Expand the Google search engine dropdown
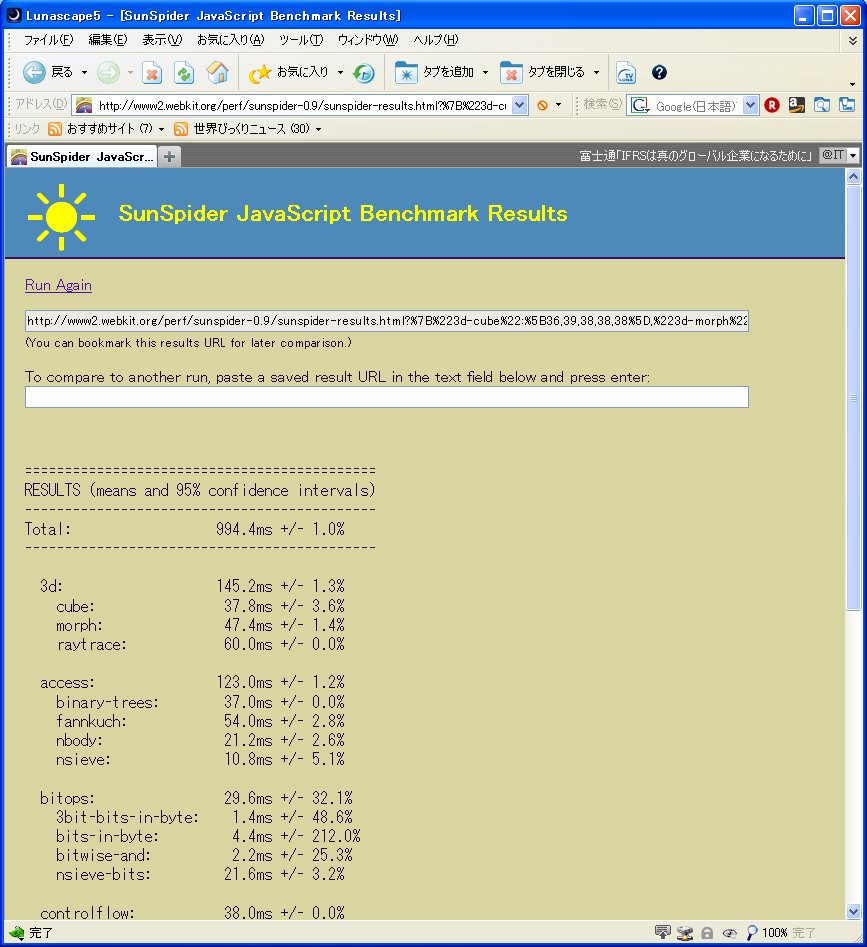This screenshot has width=867, height=947. click(x=750, y=106)
